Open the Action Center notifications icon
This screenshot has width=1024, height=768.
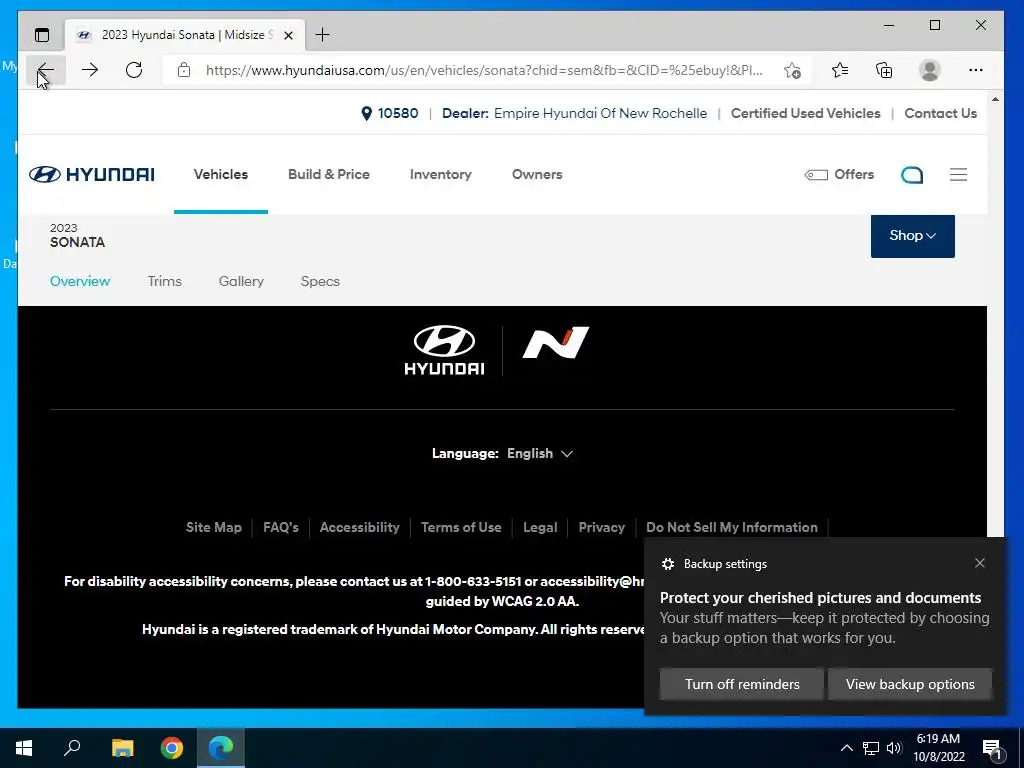pyautogui.click(x=991, y=748)
